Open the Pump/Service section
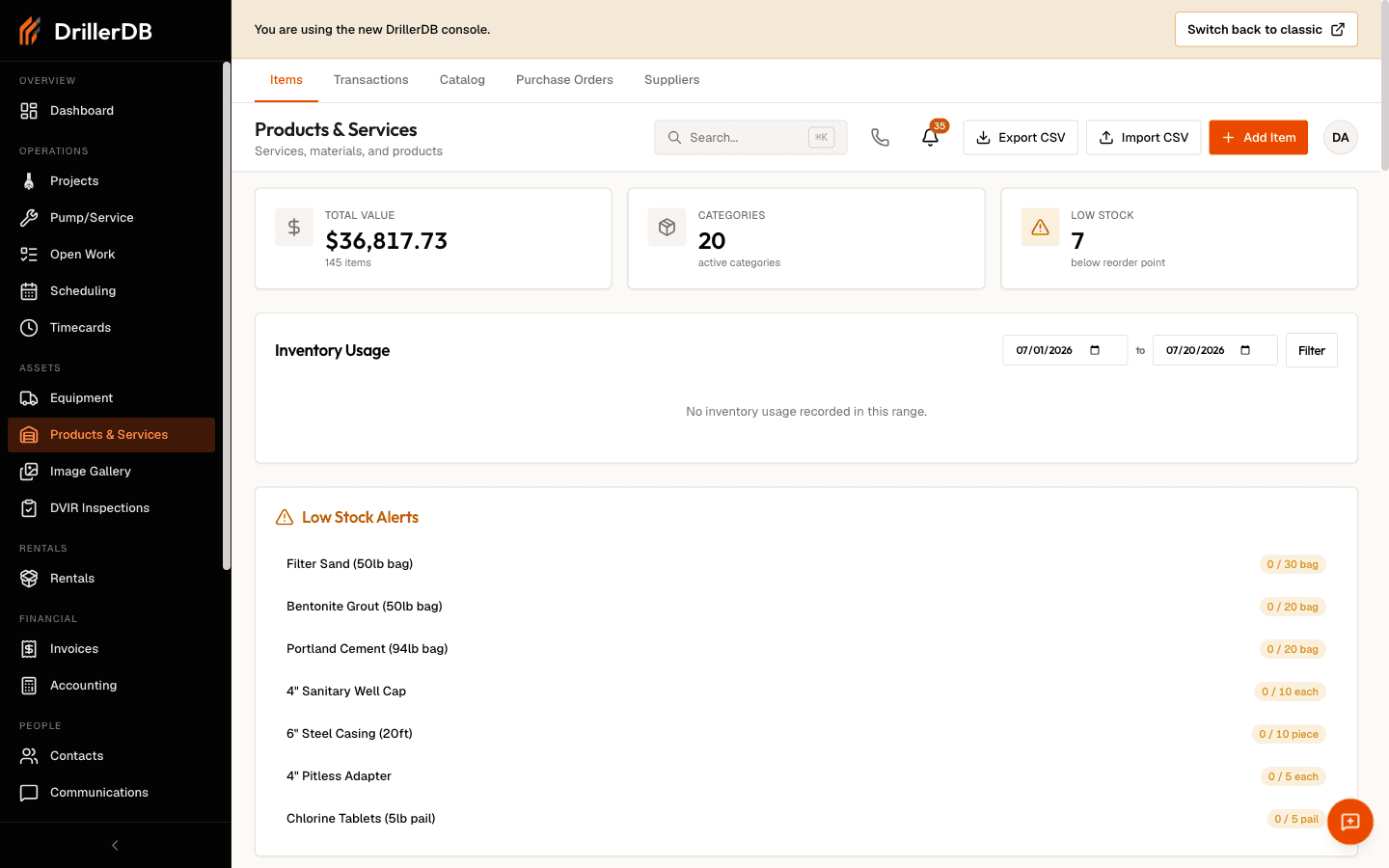Viewport: 1389px width, 868px height. 111,218
